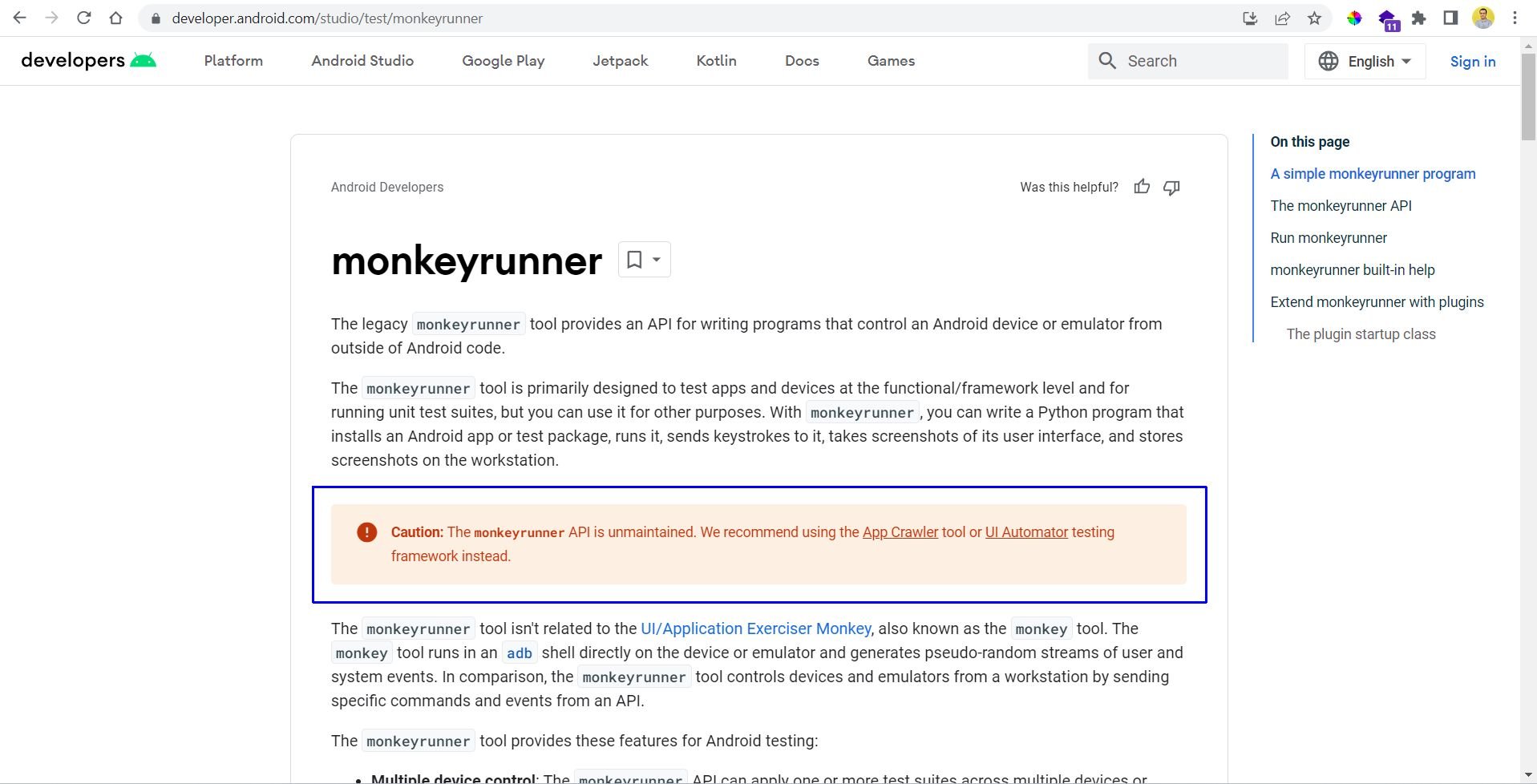The image size is (1537, 784).
Task: Click the page vertical scrollbar thumb
Action: [1528, 98]
